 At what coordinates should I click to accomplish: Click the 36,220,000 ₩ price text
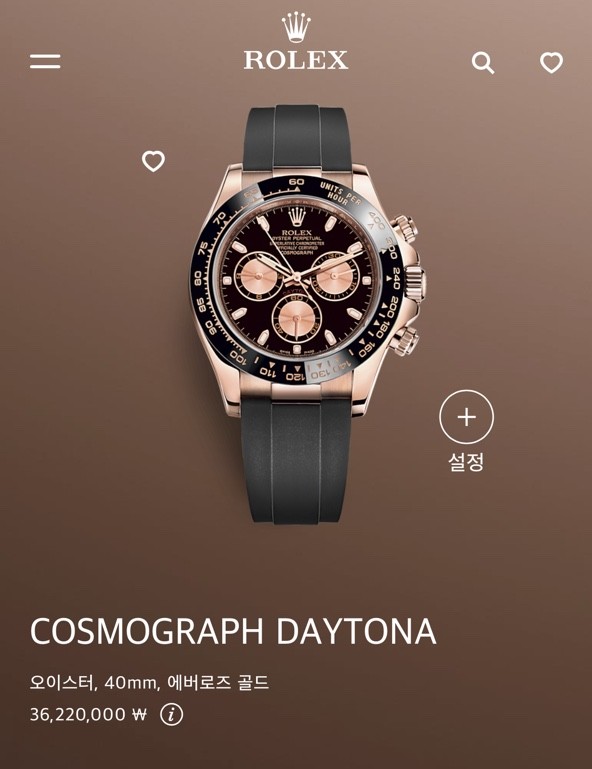[x=88, y=714]
